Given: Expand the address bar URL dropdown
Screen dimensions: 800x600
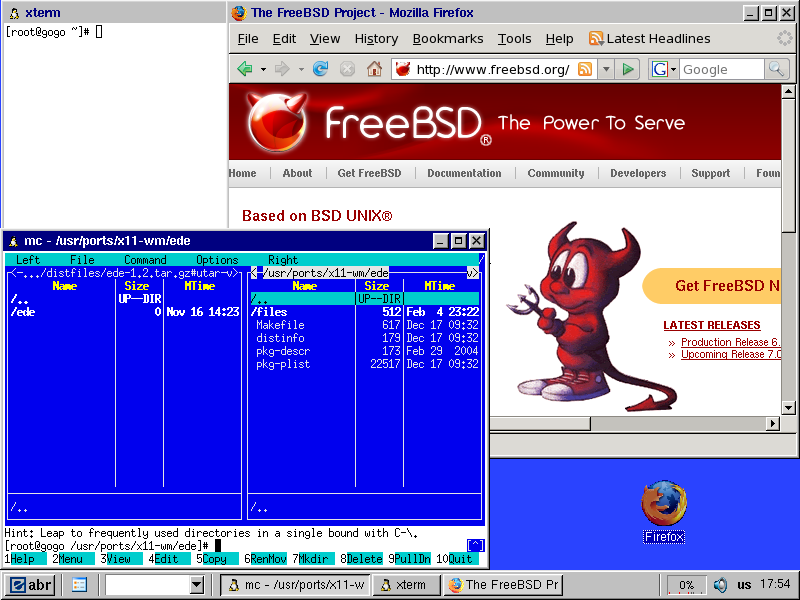Looking at the screenshot, I should click(x=606, y=69).
